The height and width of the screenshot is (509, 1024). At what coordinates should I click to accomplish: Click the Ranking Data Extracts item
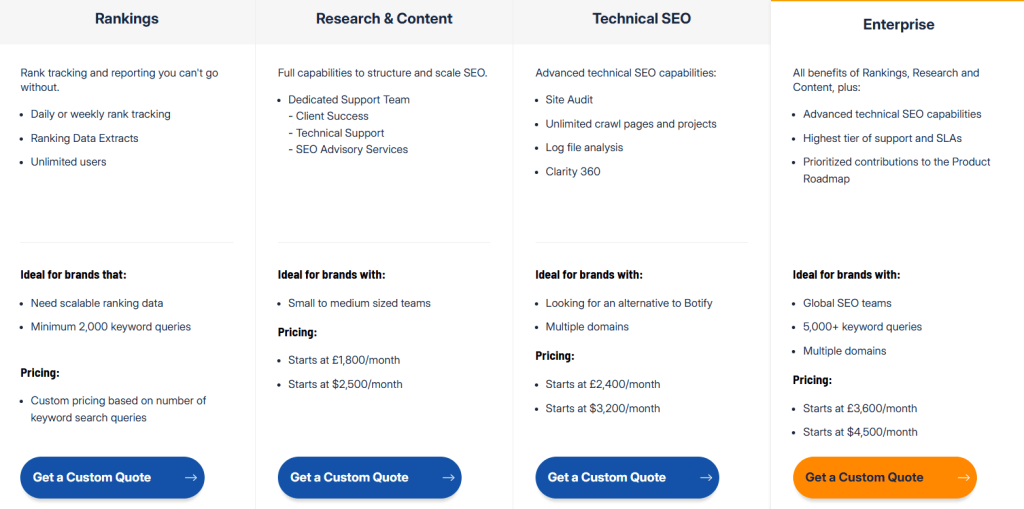[85, 138]
